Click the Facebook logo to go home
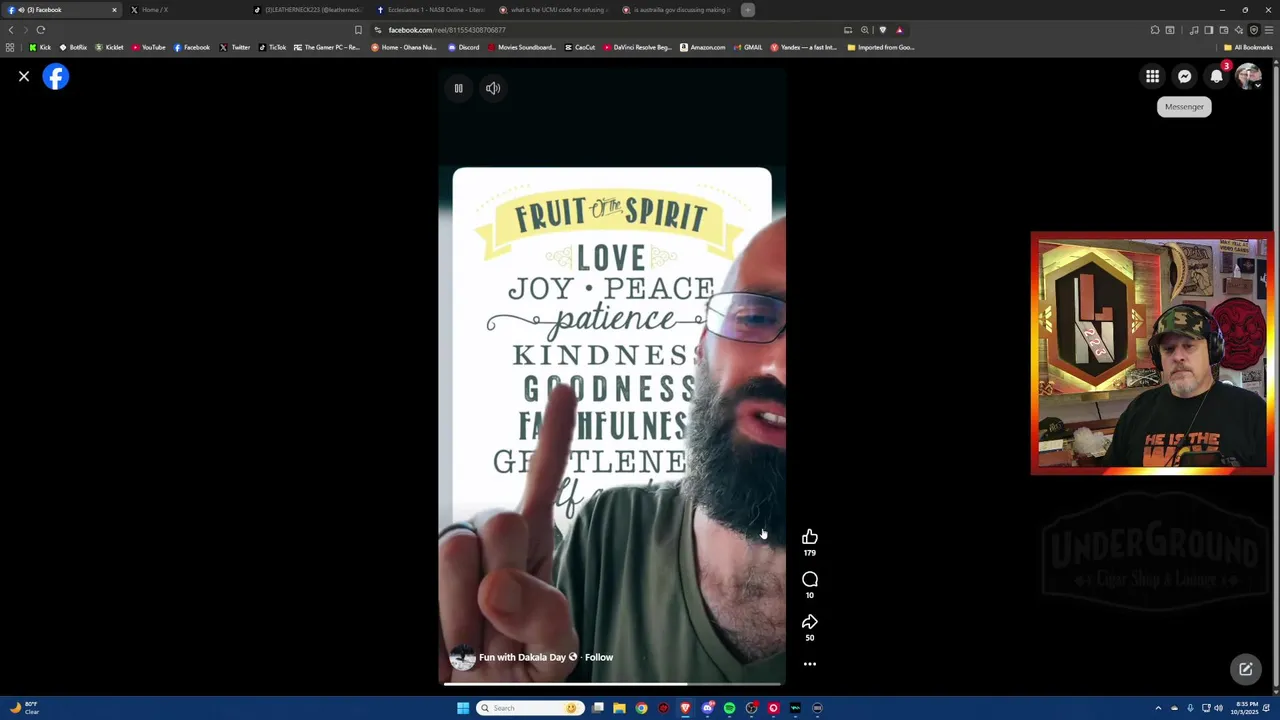 point(56,76)
